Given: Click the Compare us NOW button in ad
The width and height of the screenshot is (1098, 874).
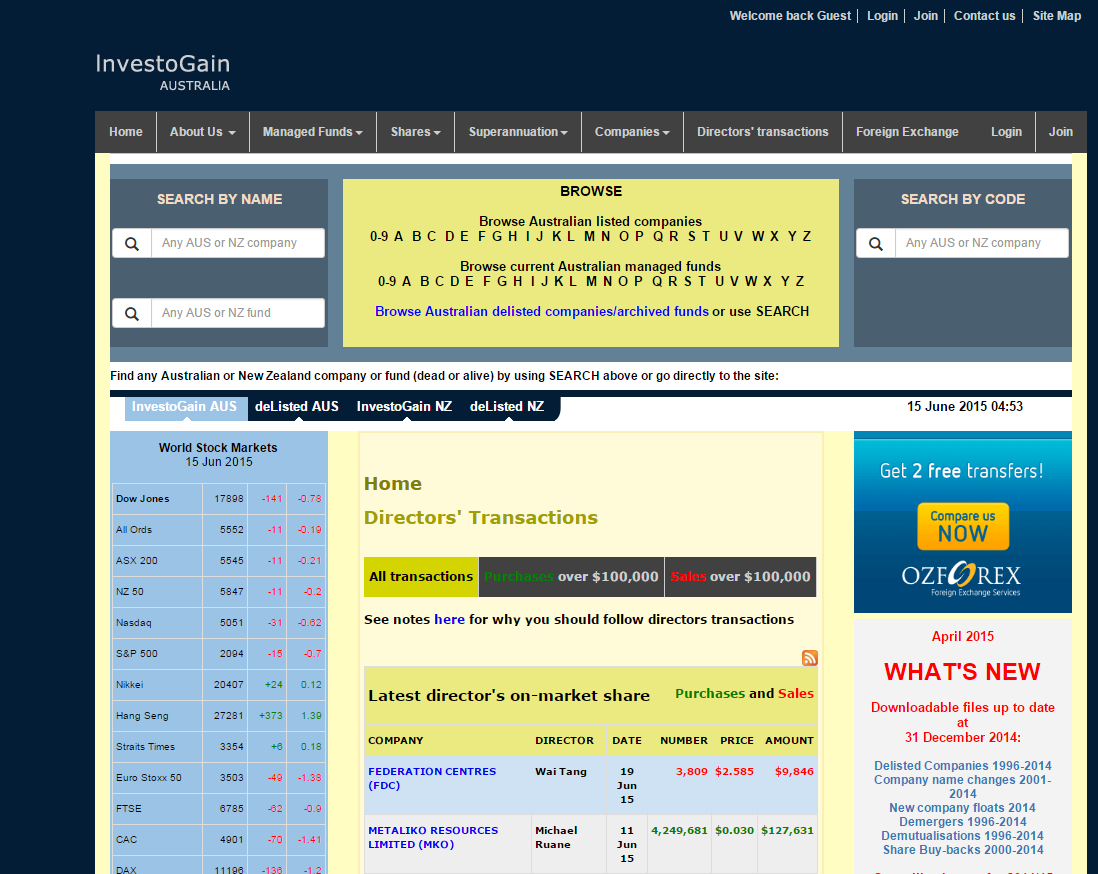Looking at the screenshot, I should point(963,526).
